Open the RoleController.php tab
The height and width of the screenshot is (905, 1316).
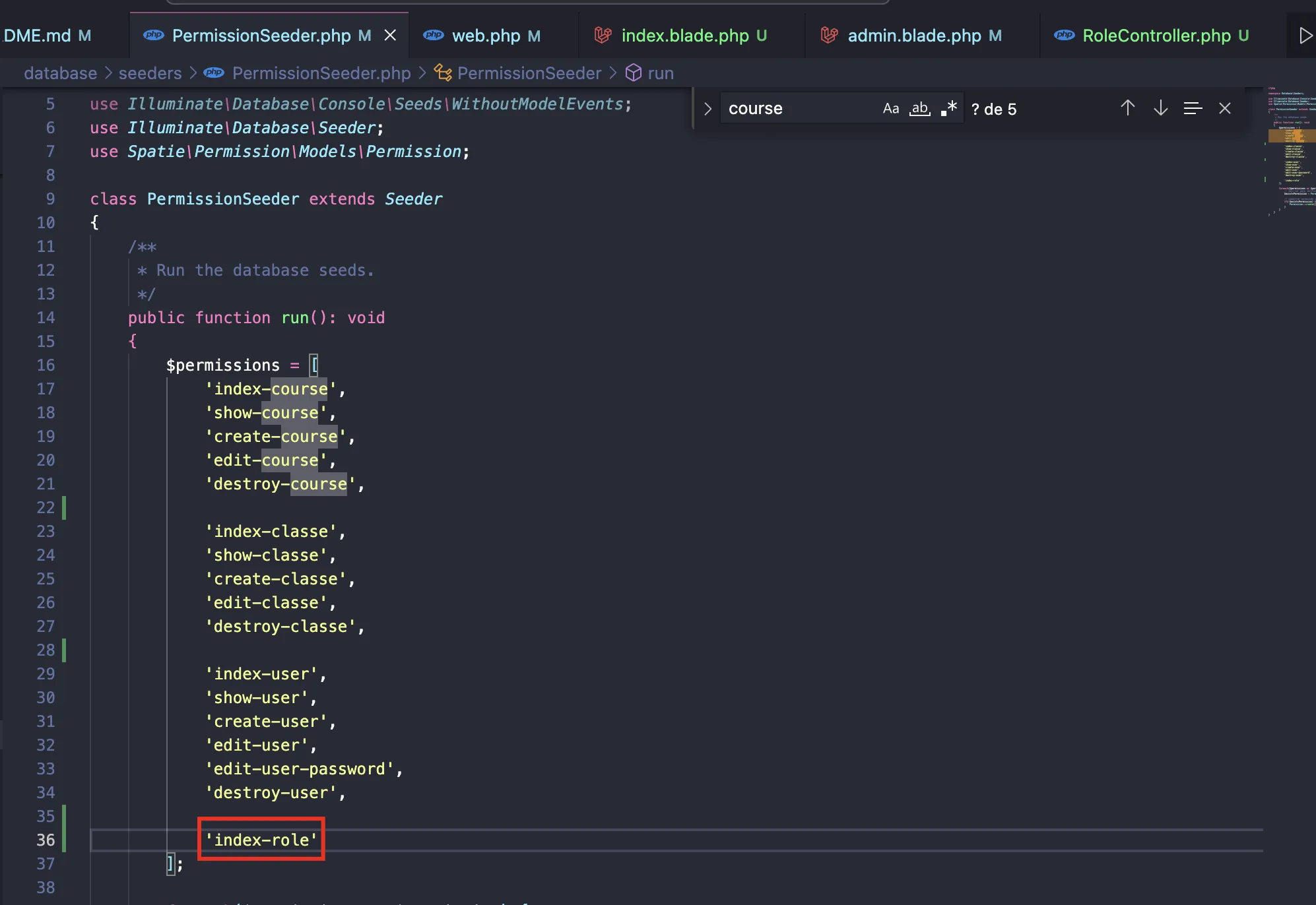point(1156,36)
